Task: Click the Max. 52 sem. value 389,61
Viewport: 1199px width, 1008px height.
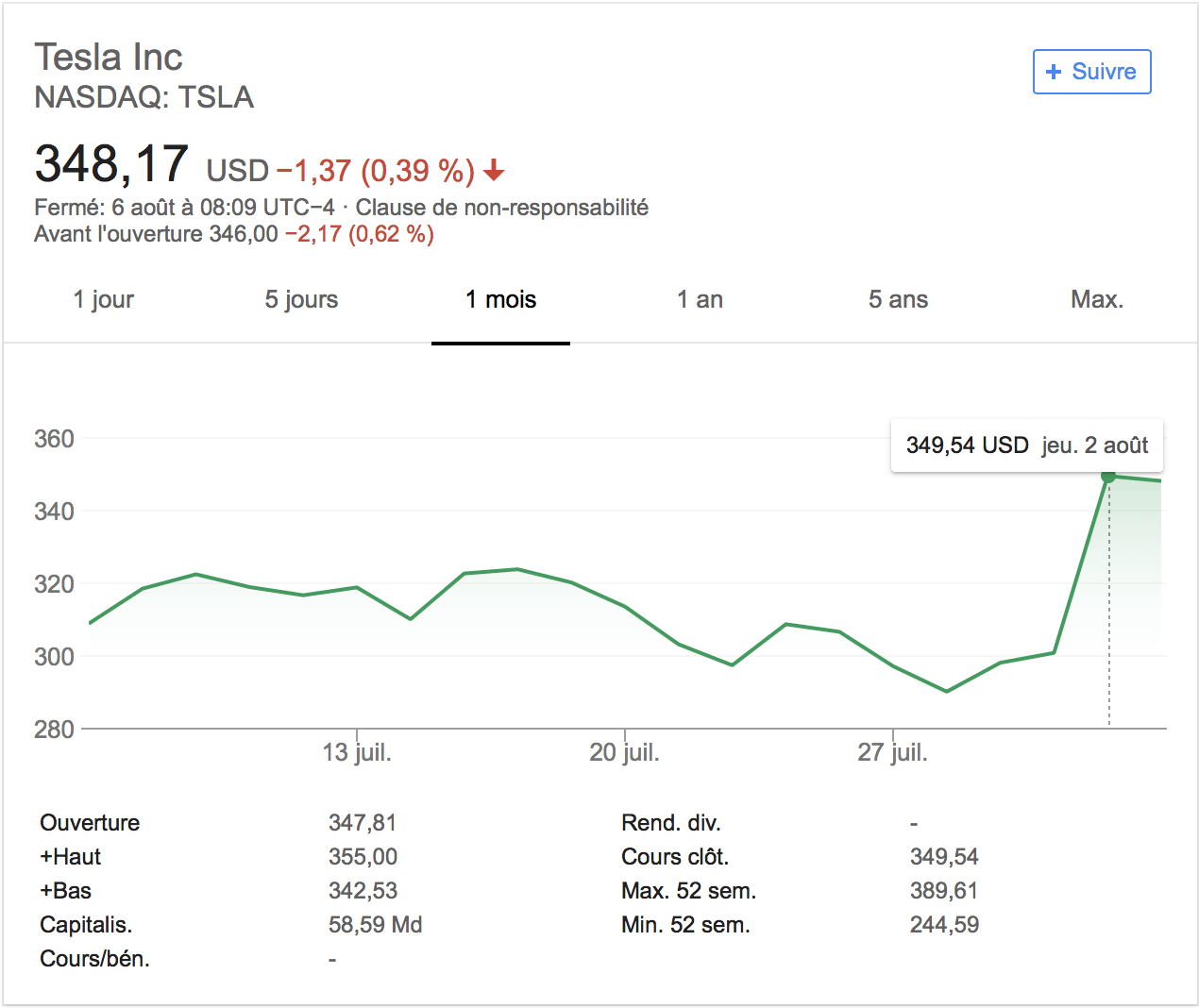Action: coord(943,891)
